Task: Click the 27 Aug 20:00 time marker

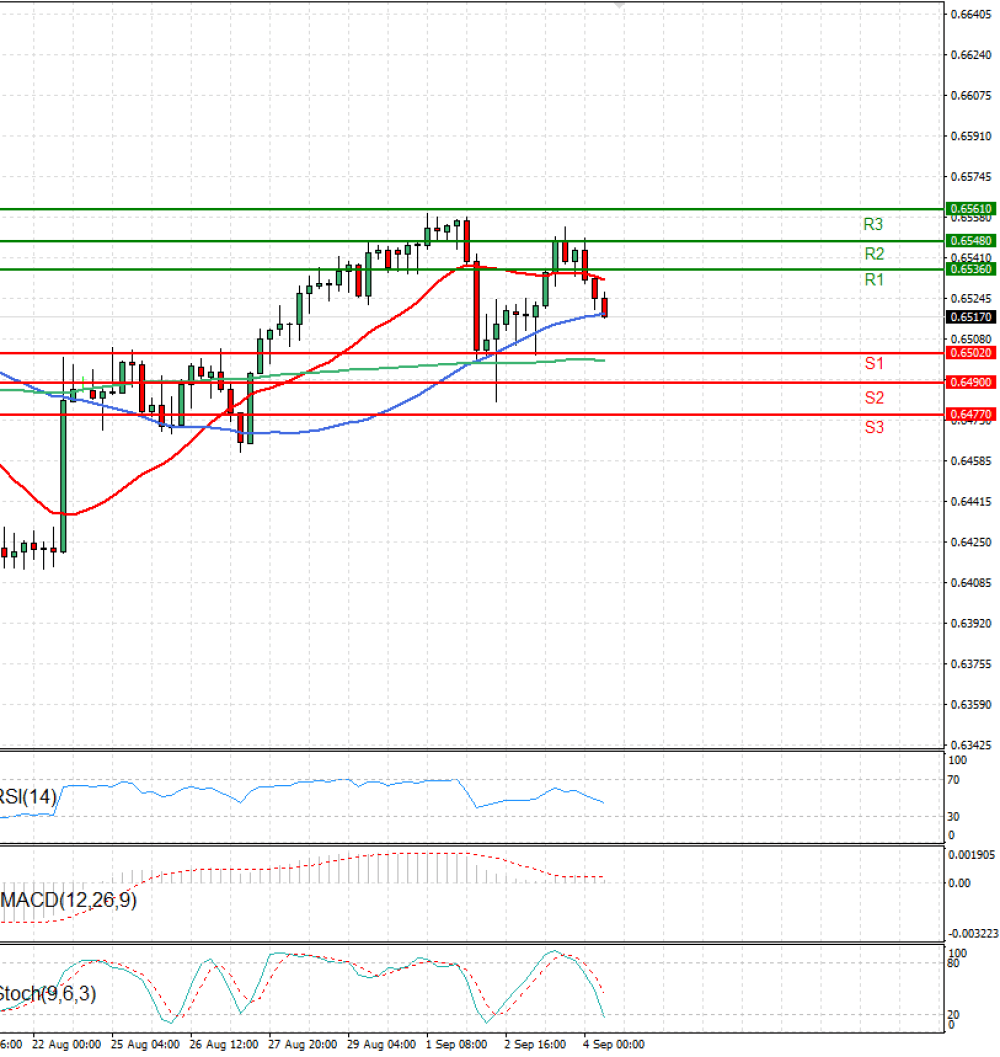Action: (303, 1044)
